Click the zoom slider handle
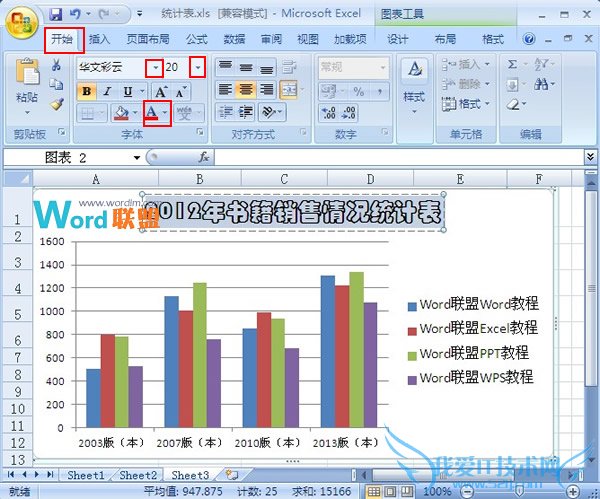600x499 pixels. coord(519,491)
